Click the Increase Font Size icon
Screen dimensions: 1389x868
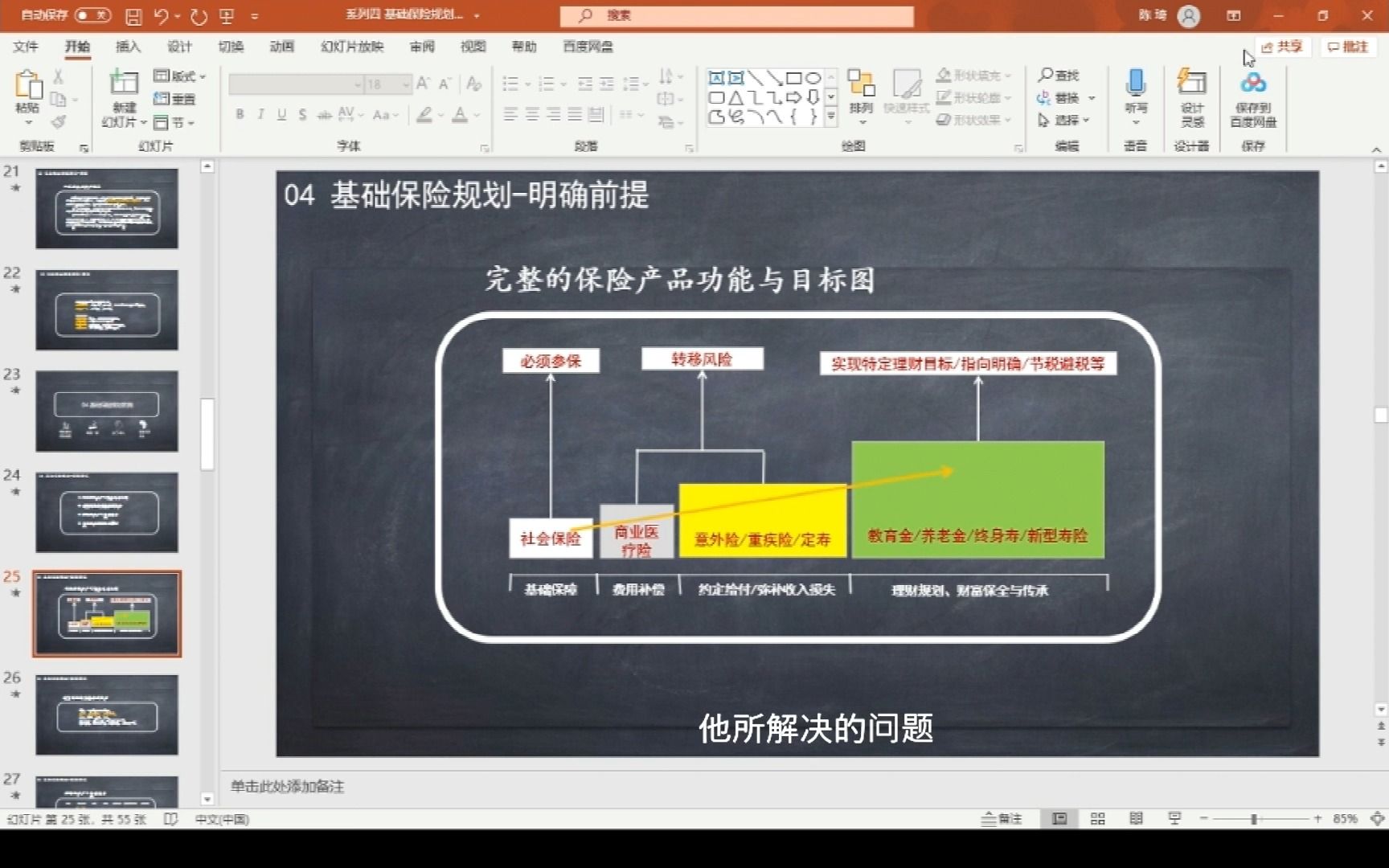424,84
